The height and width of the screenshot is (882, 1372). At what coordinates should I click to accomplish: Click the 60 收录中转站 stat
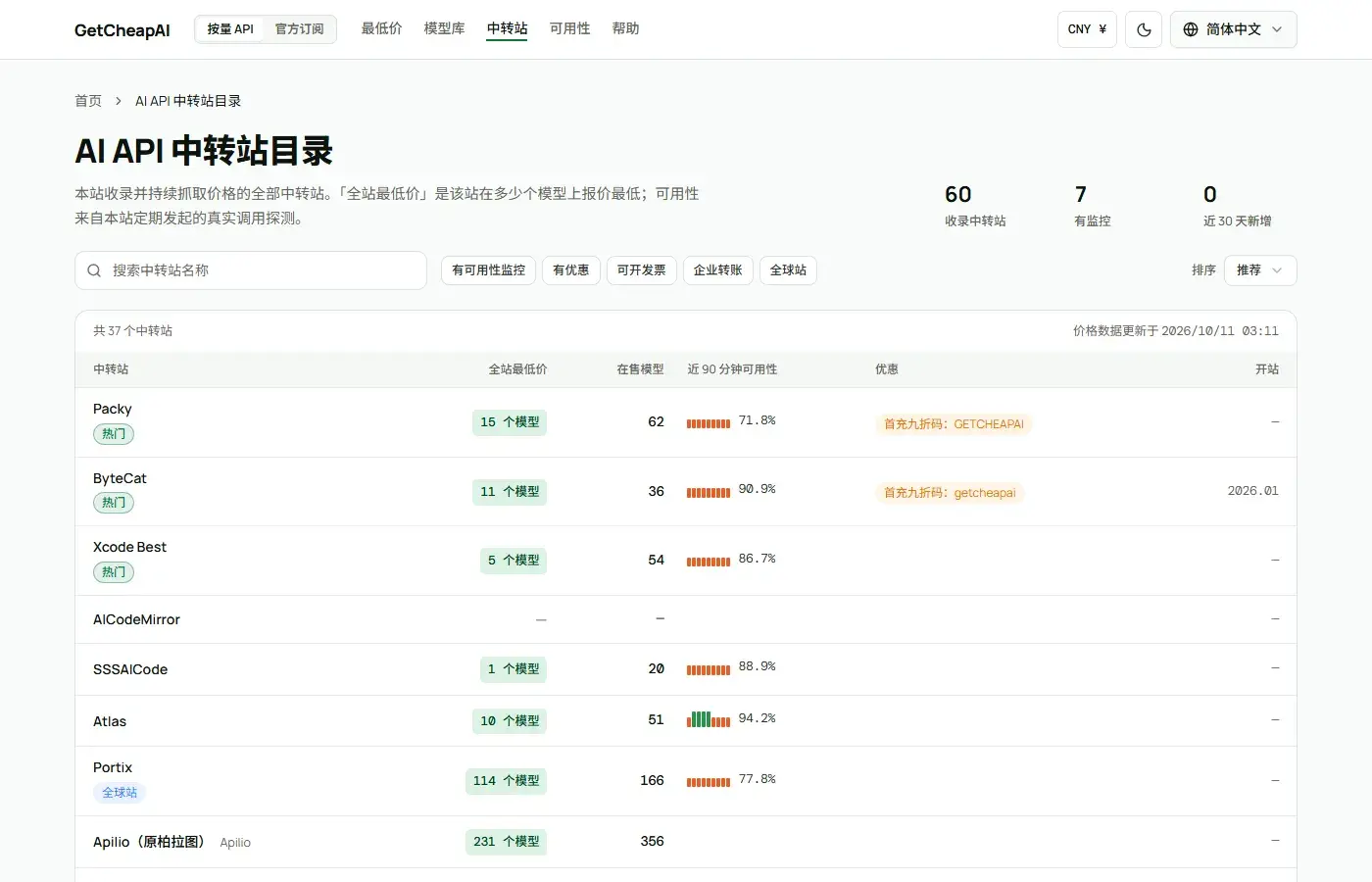click(x=975, y=206)
